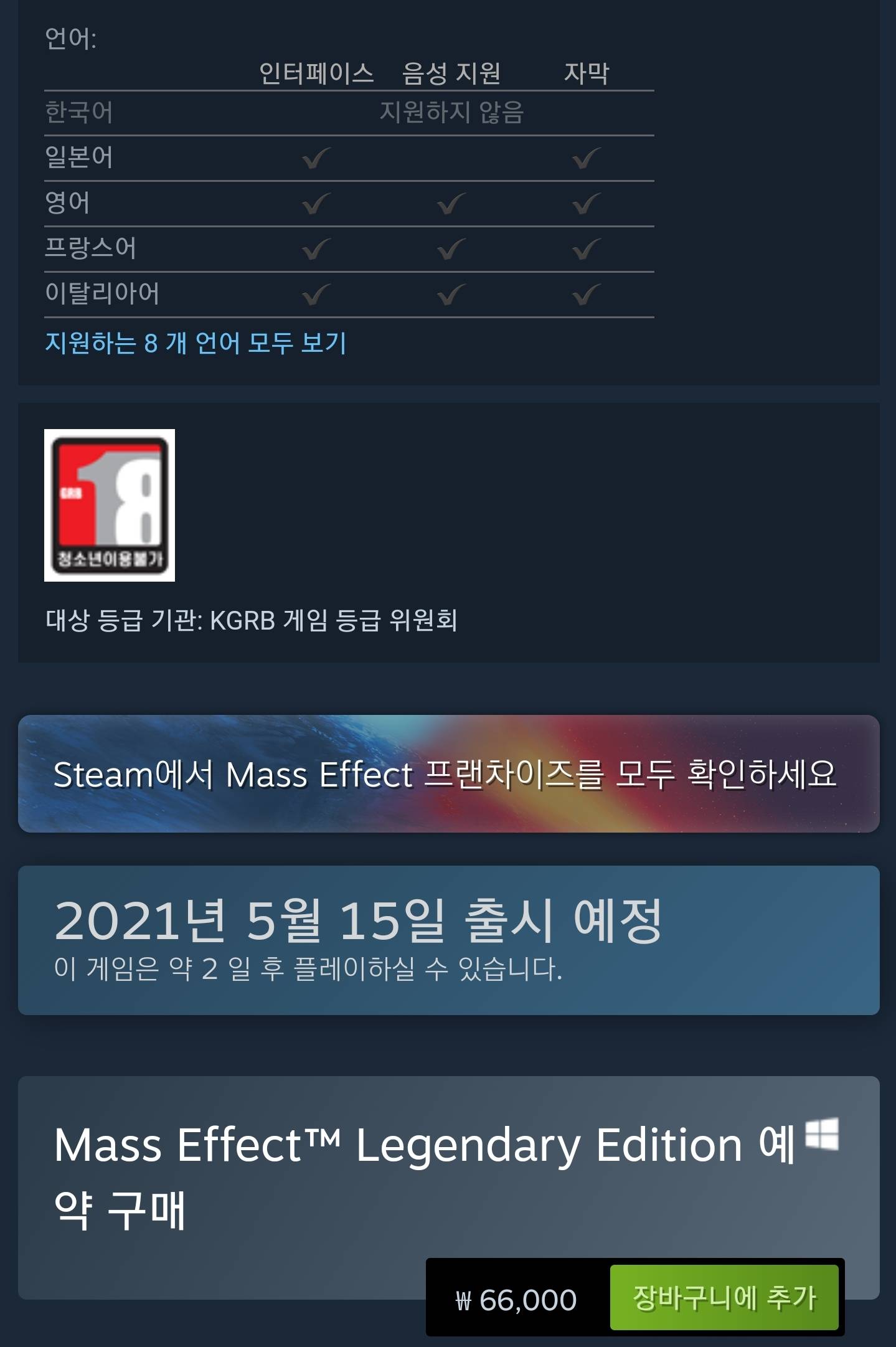Click French interface checkmark
Screen dimensions: 896x1347
click(316, 249)
